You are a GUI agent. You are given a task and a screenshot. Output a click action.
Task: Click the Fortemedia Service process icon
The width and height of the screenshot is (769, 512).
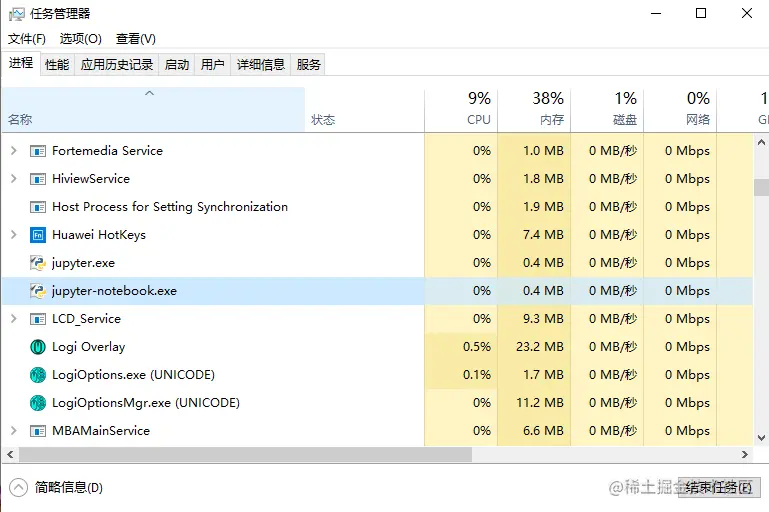38,151
